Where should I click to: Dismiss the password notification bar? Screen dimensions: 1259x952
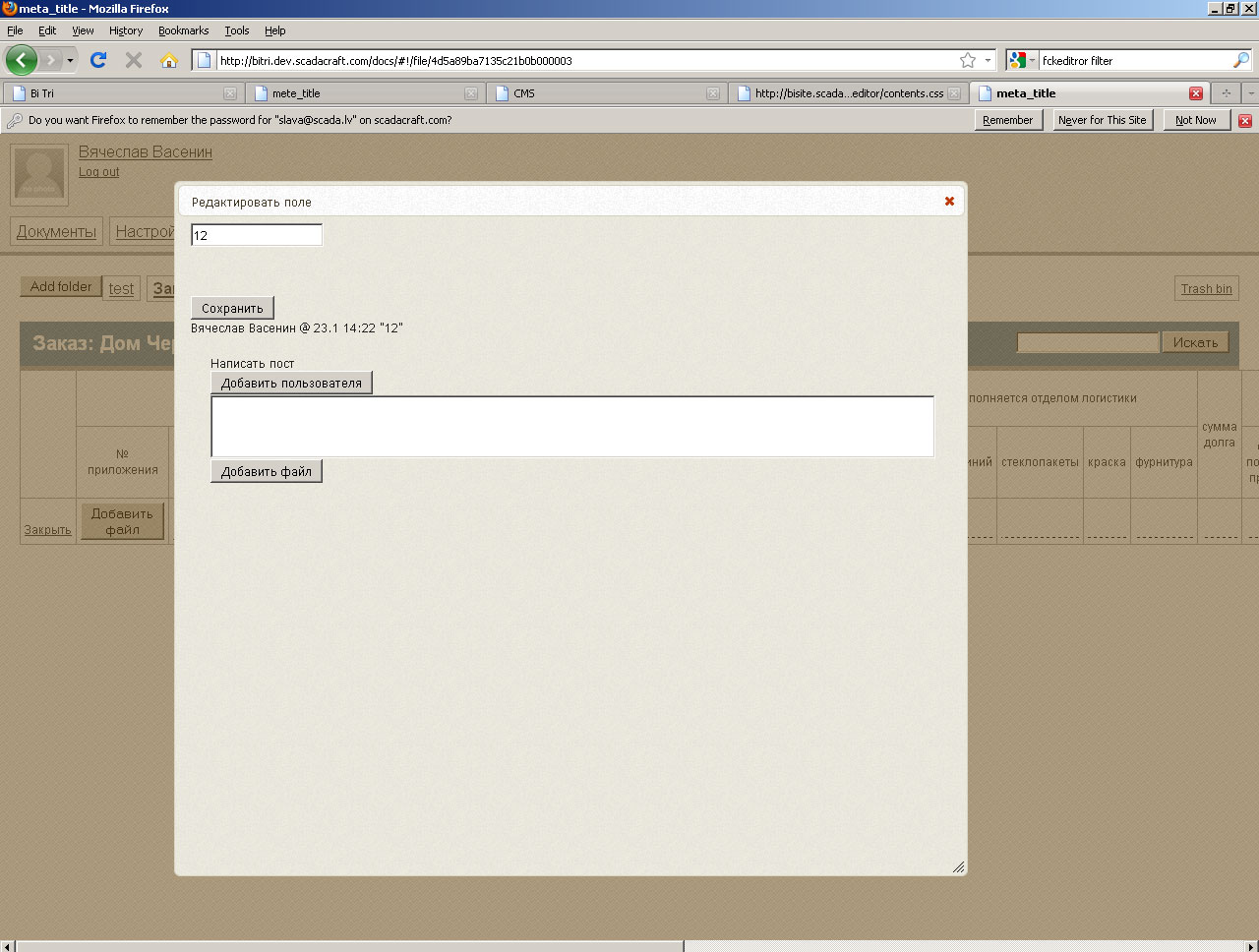click(x=1244, y=120)
